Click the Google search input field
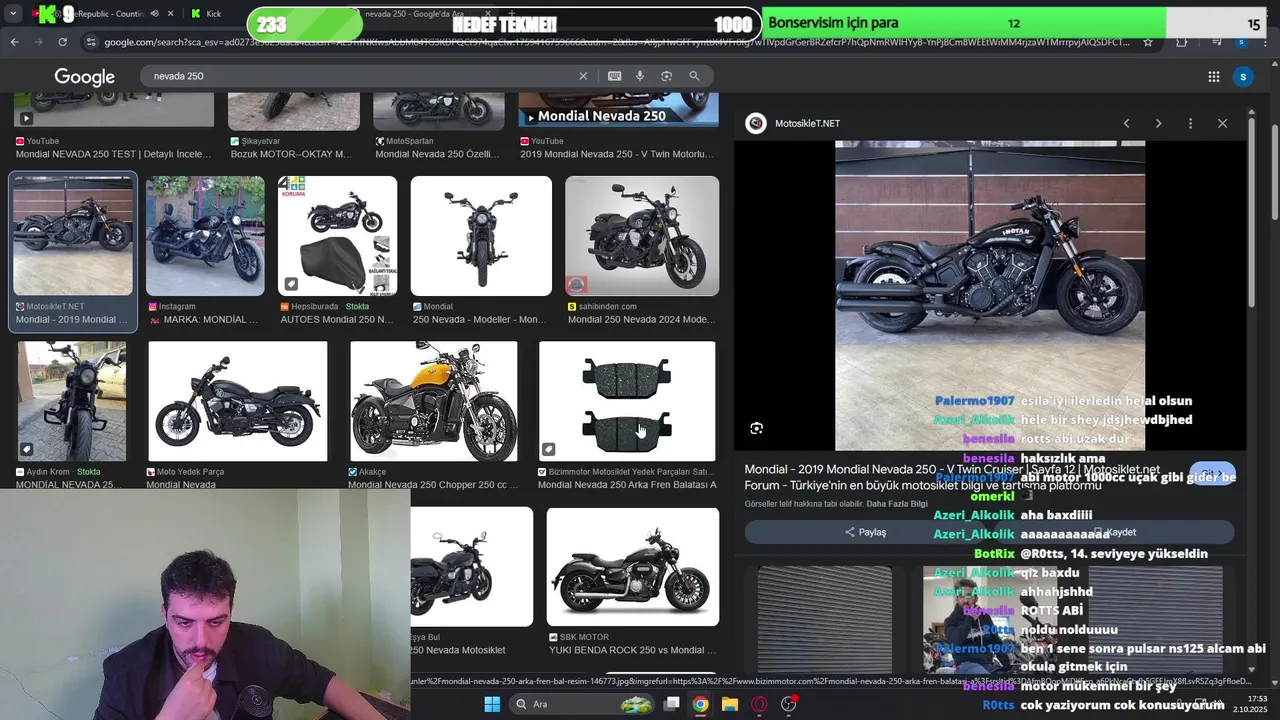Viewport: 1280px width, 720px height. [x=360, y=76]
